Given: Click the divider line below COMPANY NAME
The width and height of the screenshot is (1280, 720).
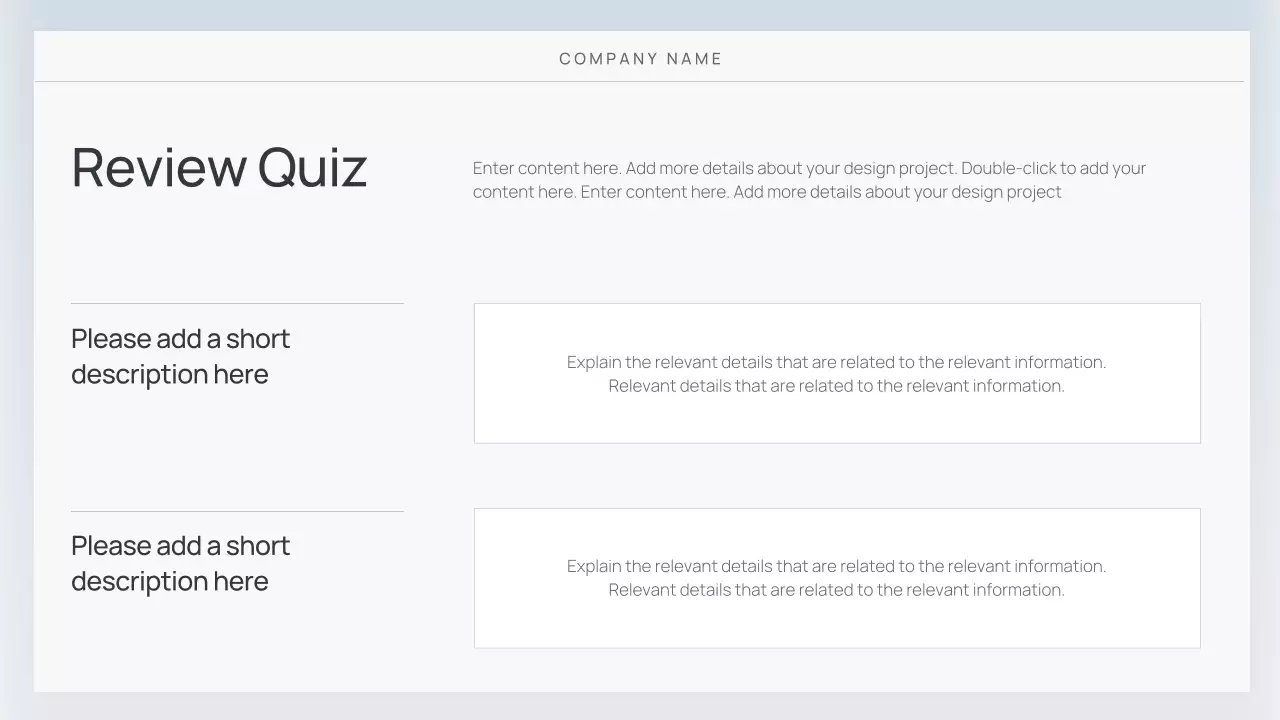Looking at the screenshot, I should click(640, 81).
